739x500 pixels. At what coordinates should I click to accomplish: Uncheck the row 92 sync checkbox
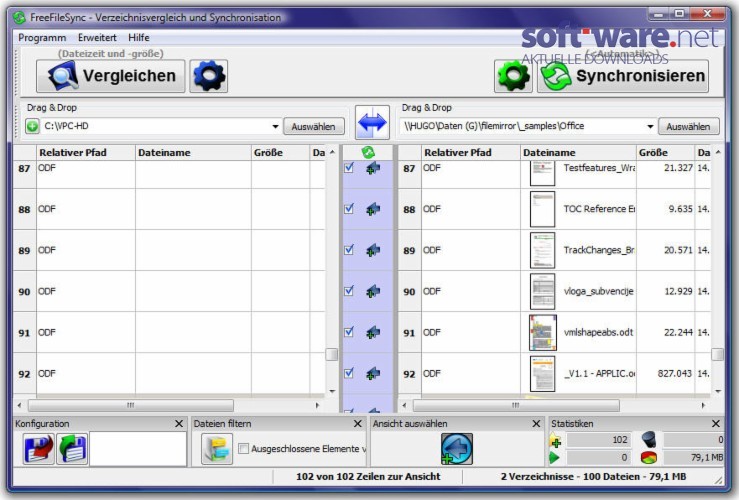pos(349,373)
